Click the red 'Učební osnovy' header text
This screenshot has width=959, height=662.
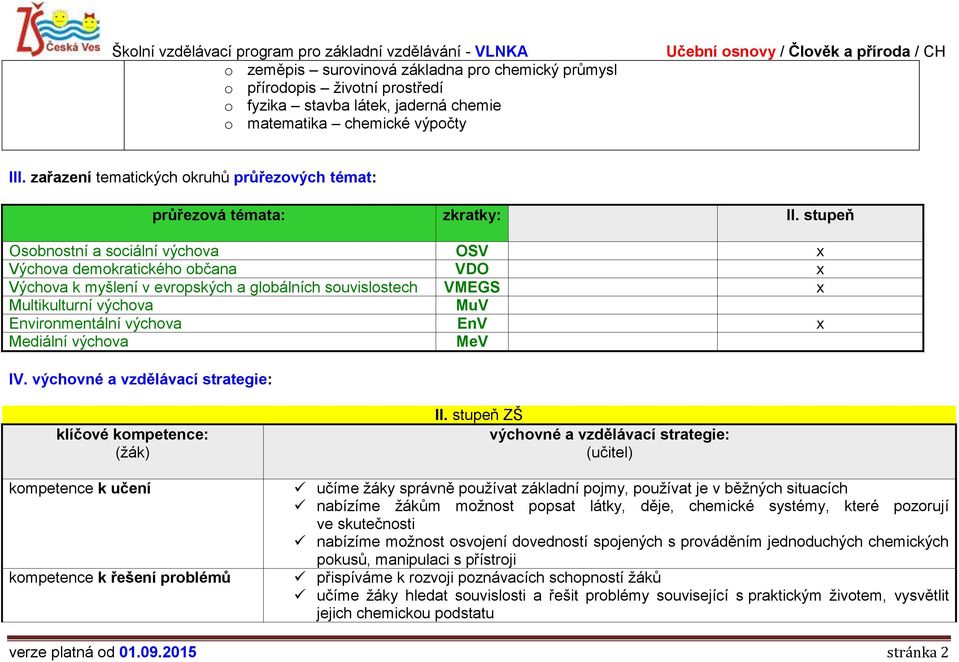(x=720, y=51)
